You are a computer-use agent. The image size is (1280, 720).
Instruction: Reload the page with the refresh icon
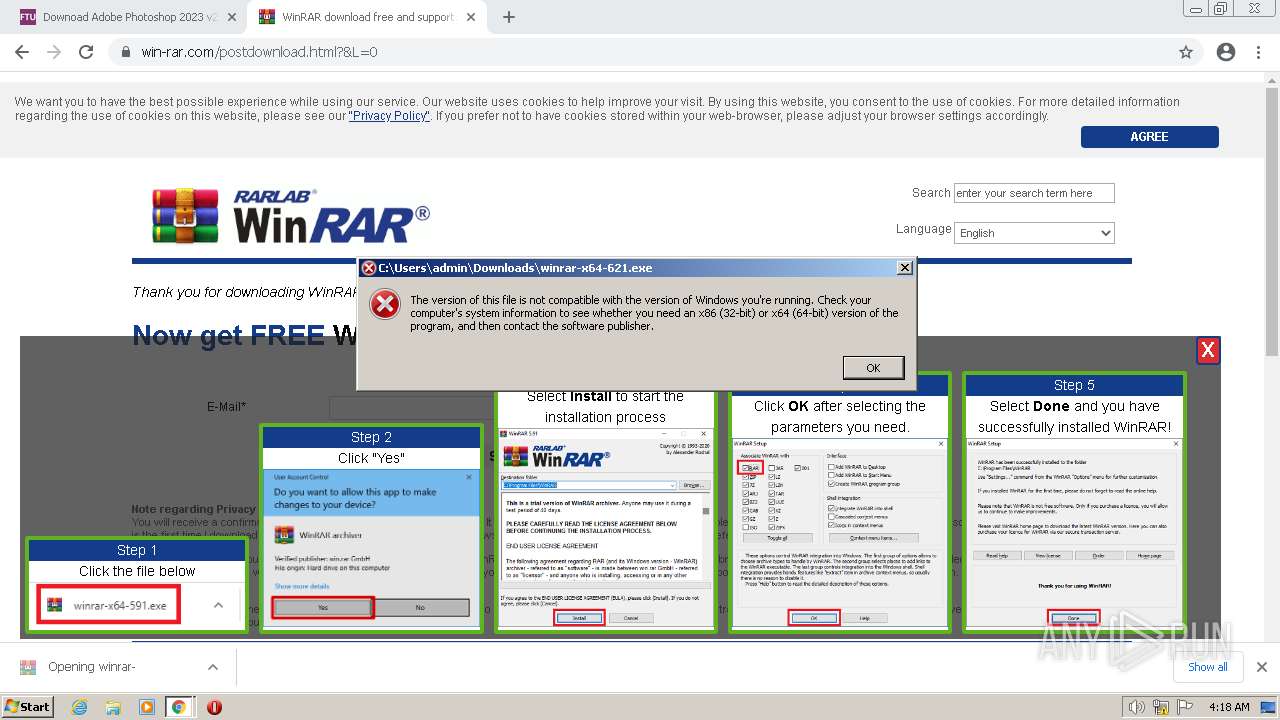coord(86,52)
